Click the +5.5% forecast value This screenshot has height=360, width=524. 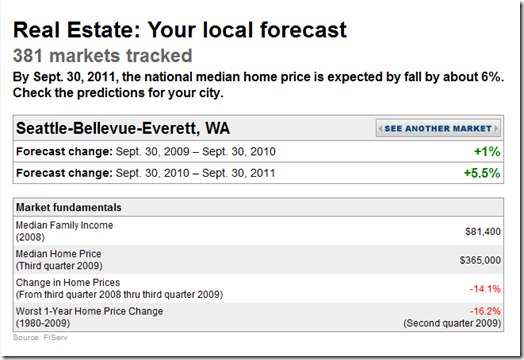click(x=482, y=173)
